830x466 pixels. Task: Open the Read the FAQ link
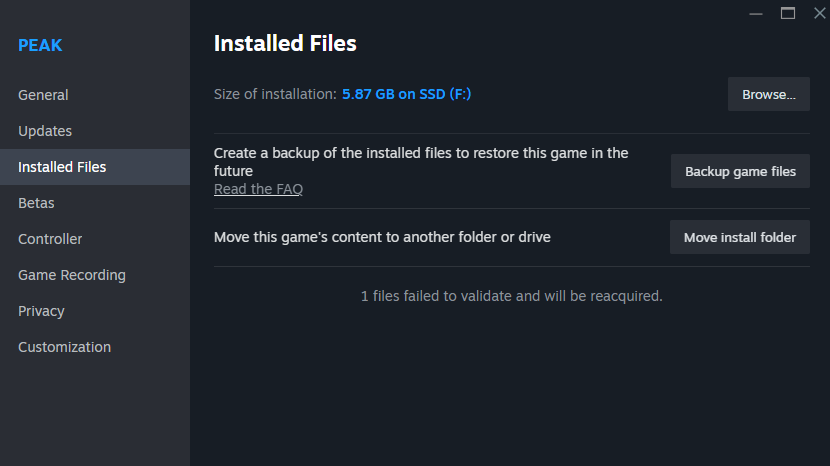[x=258, y=189]
